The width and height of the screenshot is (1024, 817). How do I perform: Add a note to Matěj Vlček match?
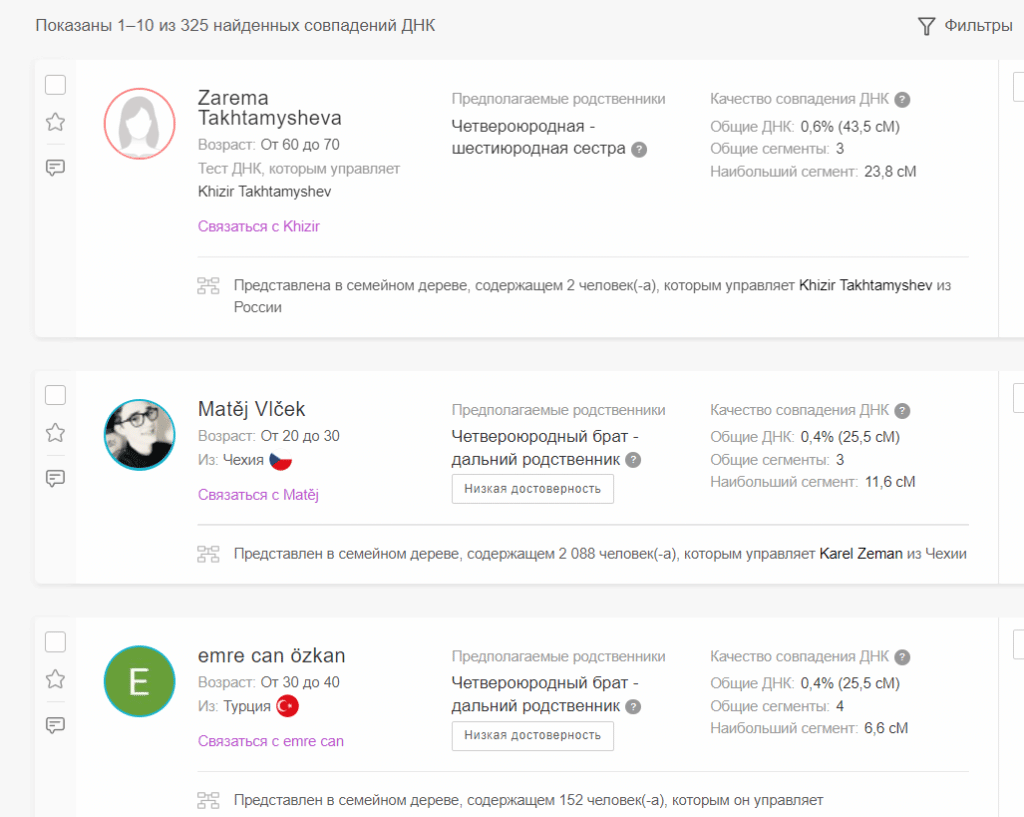56,478
